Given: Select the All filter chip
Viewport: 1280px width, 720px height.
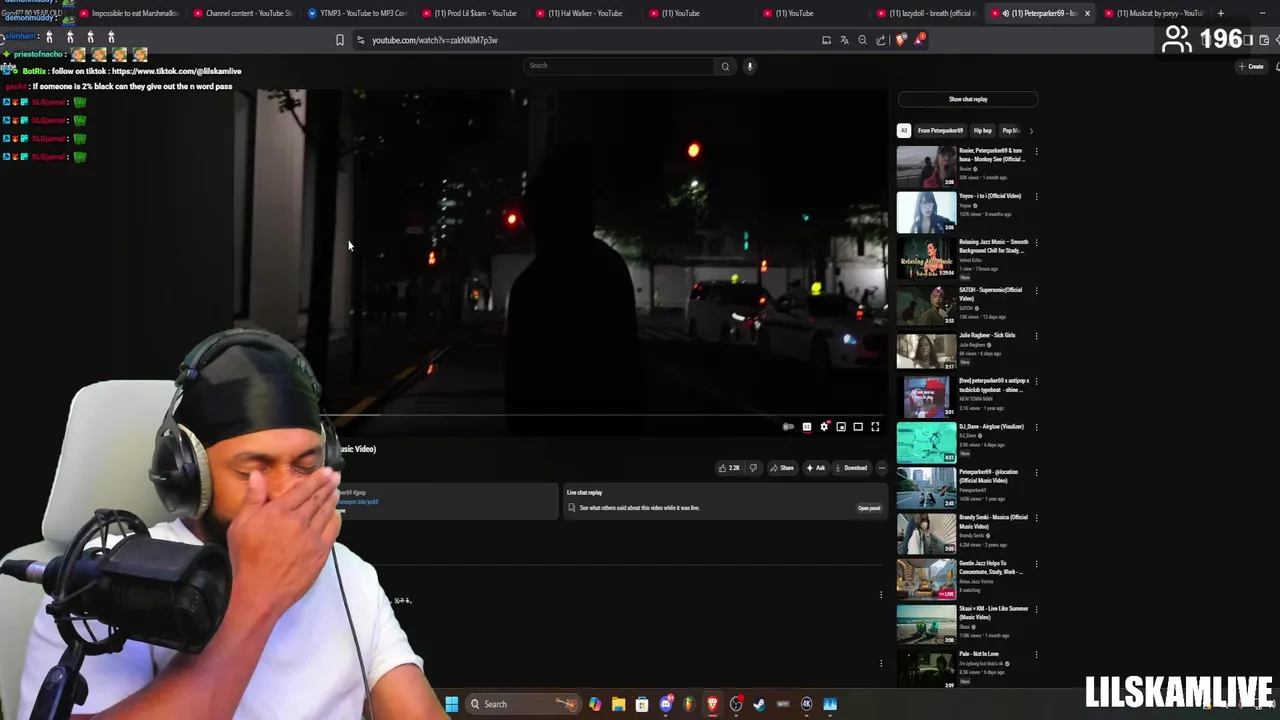Looking at the screenshot, I should tap(903, 130).
